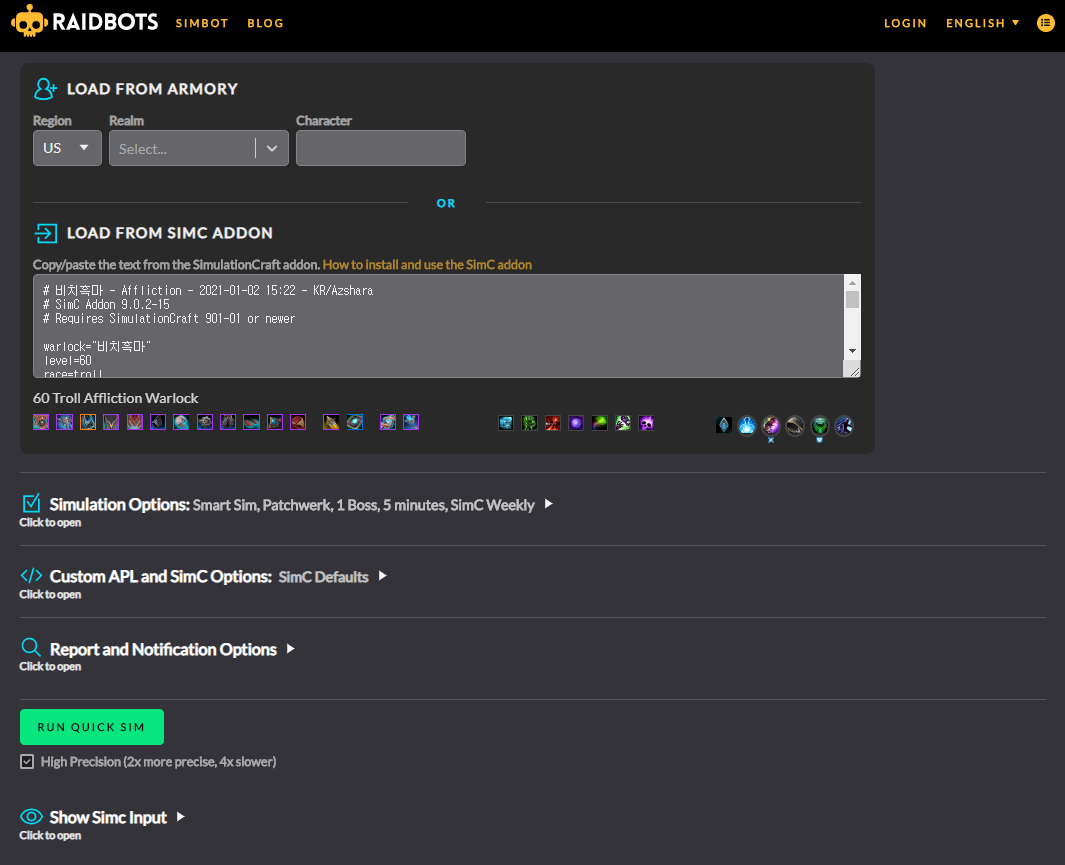Select the orange-bordered legendary shoulder item icon
The height and width of the screenshot is (865, 1065).
[x=88, y=422]
